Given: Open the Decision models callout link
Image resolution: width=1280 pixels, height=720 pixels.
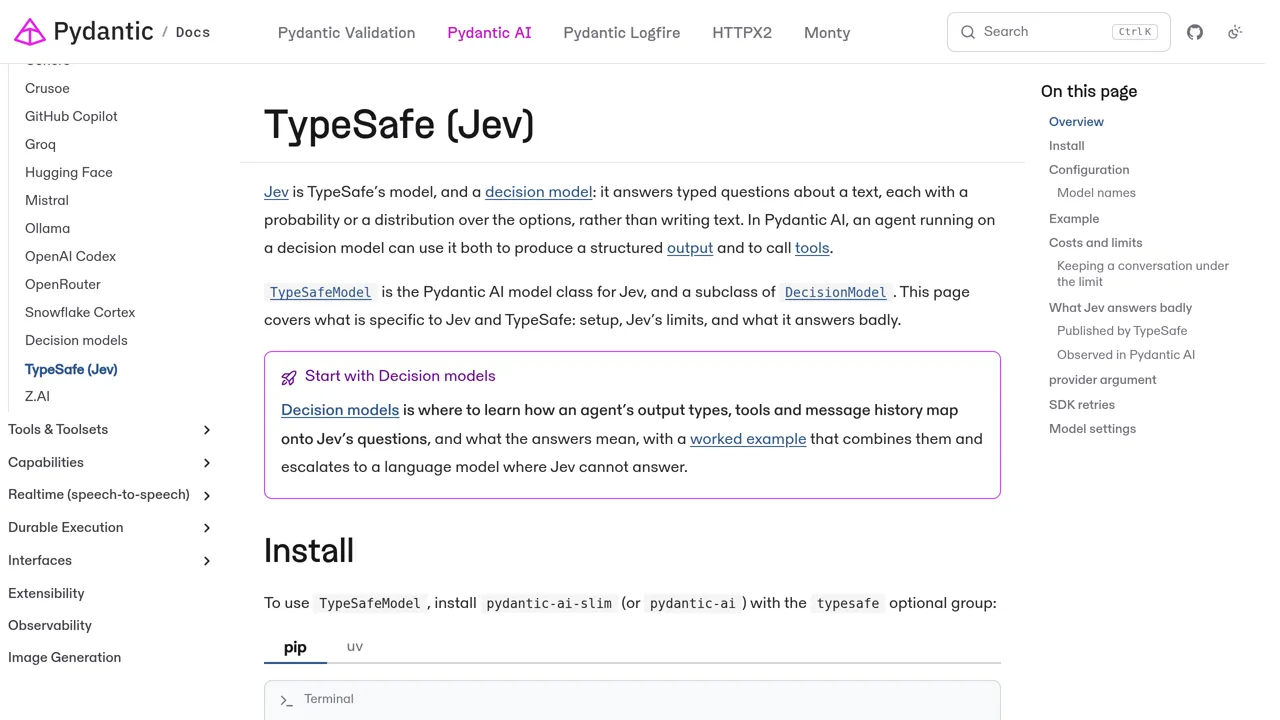Looking at the screenshot, I should (x=340, y=410).
